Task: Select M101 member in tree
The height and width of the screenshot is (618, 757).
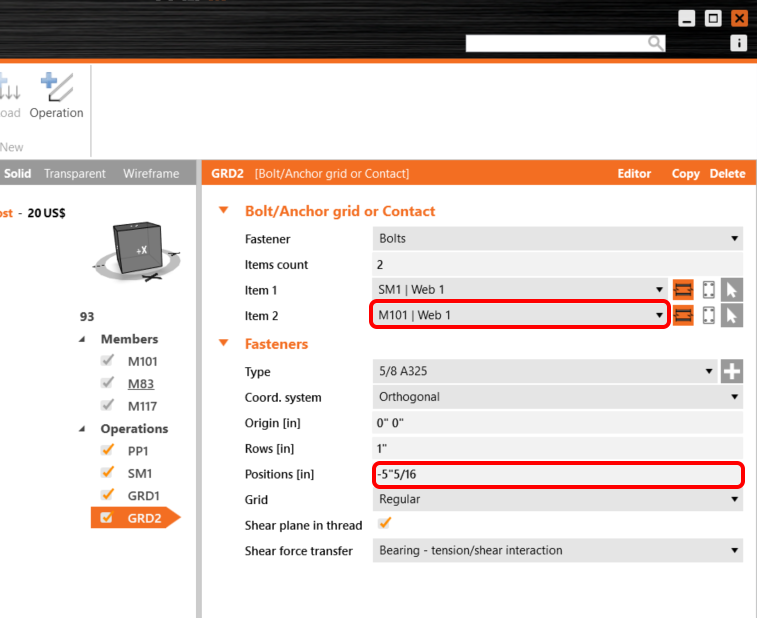Action: (x=142, y=361)
